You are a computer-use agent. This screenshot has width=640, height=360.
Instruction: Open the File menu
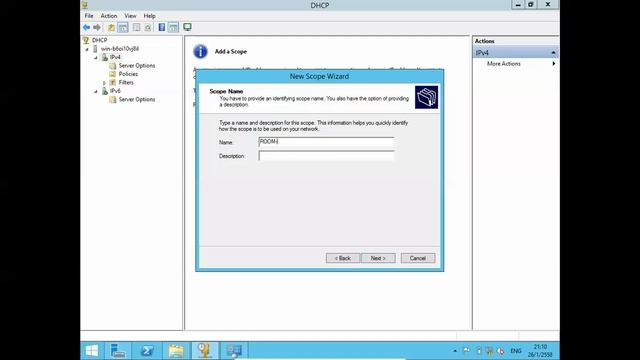coord(89,16)
